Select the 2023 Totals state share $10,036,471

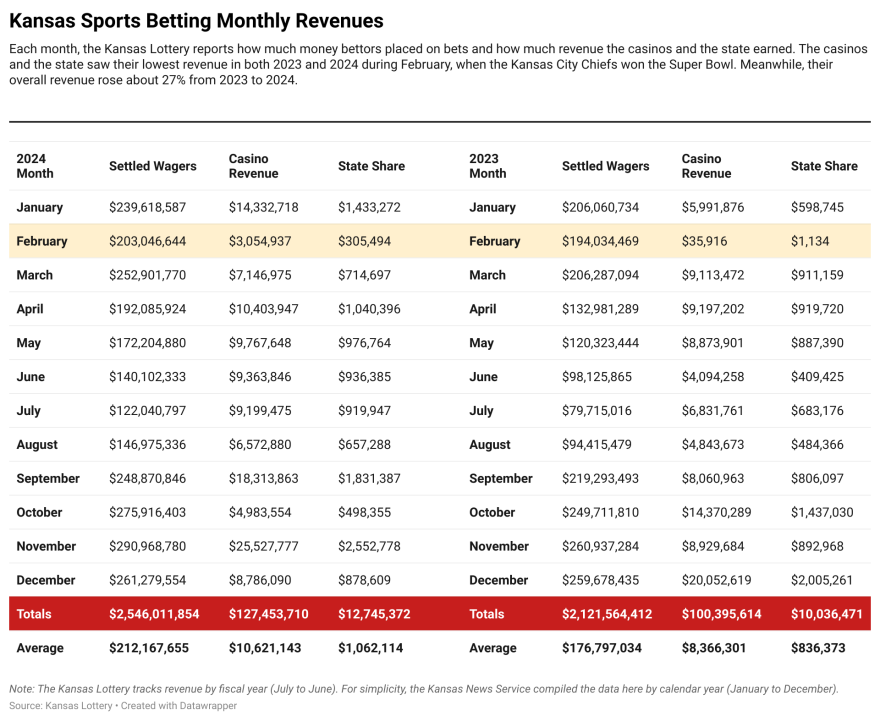(826, 614)
